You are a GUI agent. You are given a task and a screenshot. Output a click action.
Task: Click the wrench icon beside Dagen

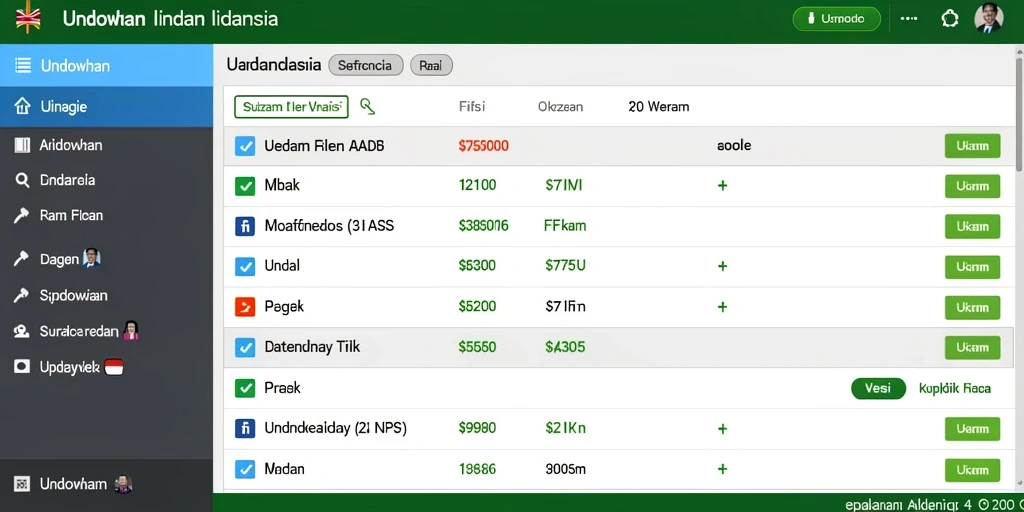tap(22, 259)
